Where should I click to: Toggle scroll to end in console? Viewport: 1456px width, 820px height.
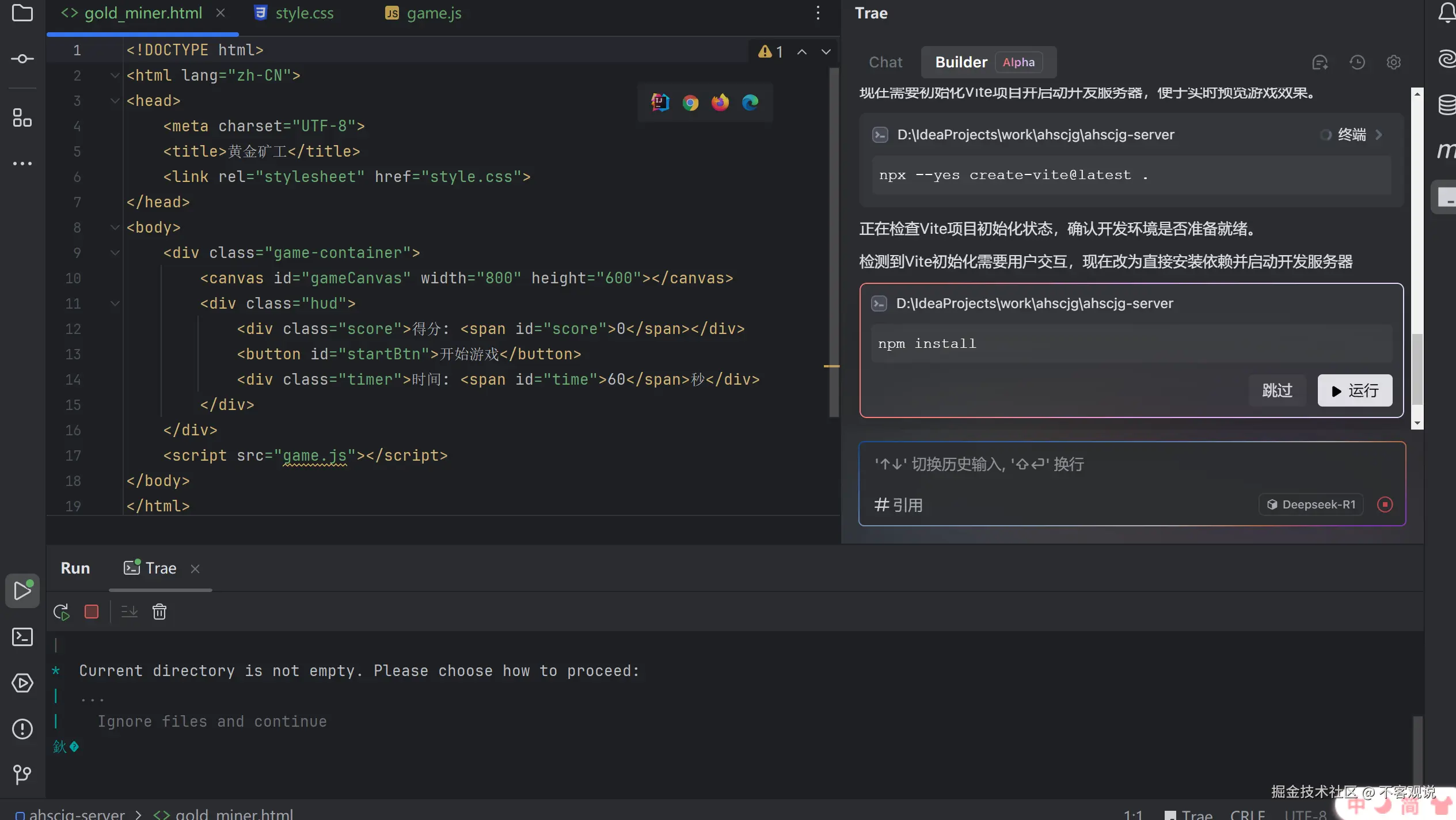pos(130,612)
